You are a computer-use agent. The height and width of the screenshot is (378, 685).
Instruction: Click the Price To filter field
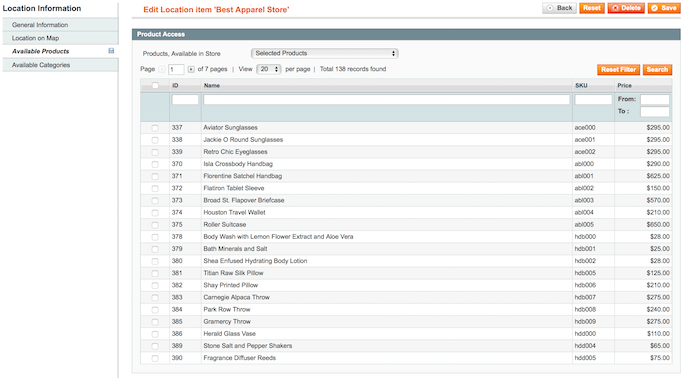[x=654, y=112]
